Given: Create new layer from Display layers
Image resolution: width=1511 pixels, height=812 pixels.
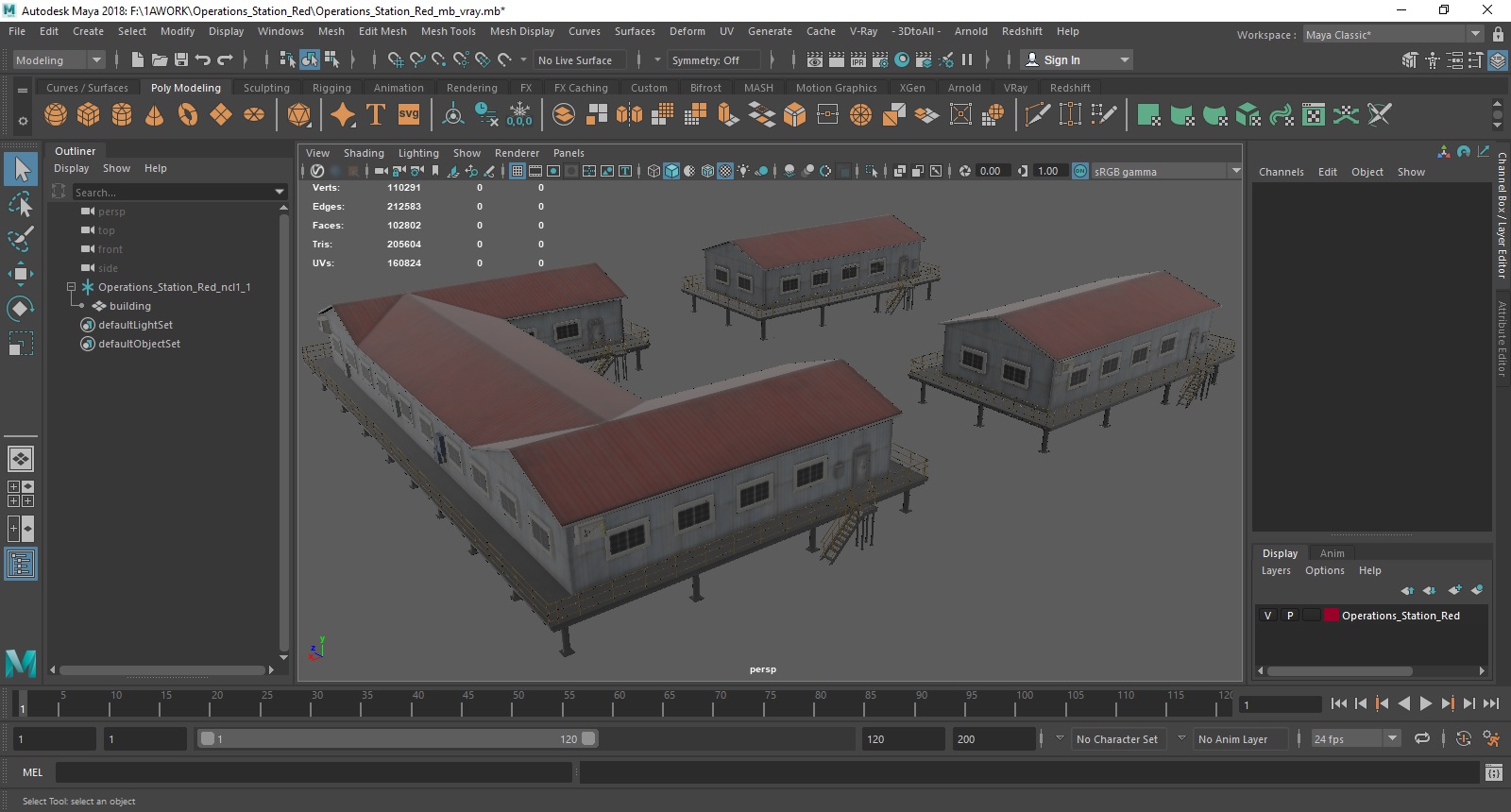Looking at the screenshot, I should [1454, 590].
